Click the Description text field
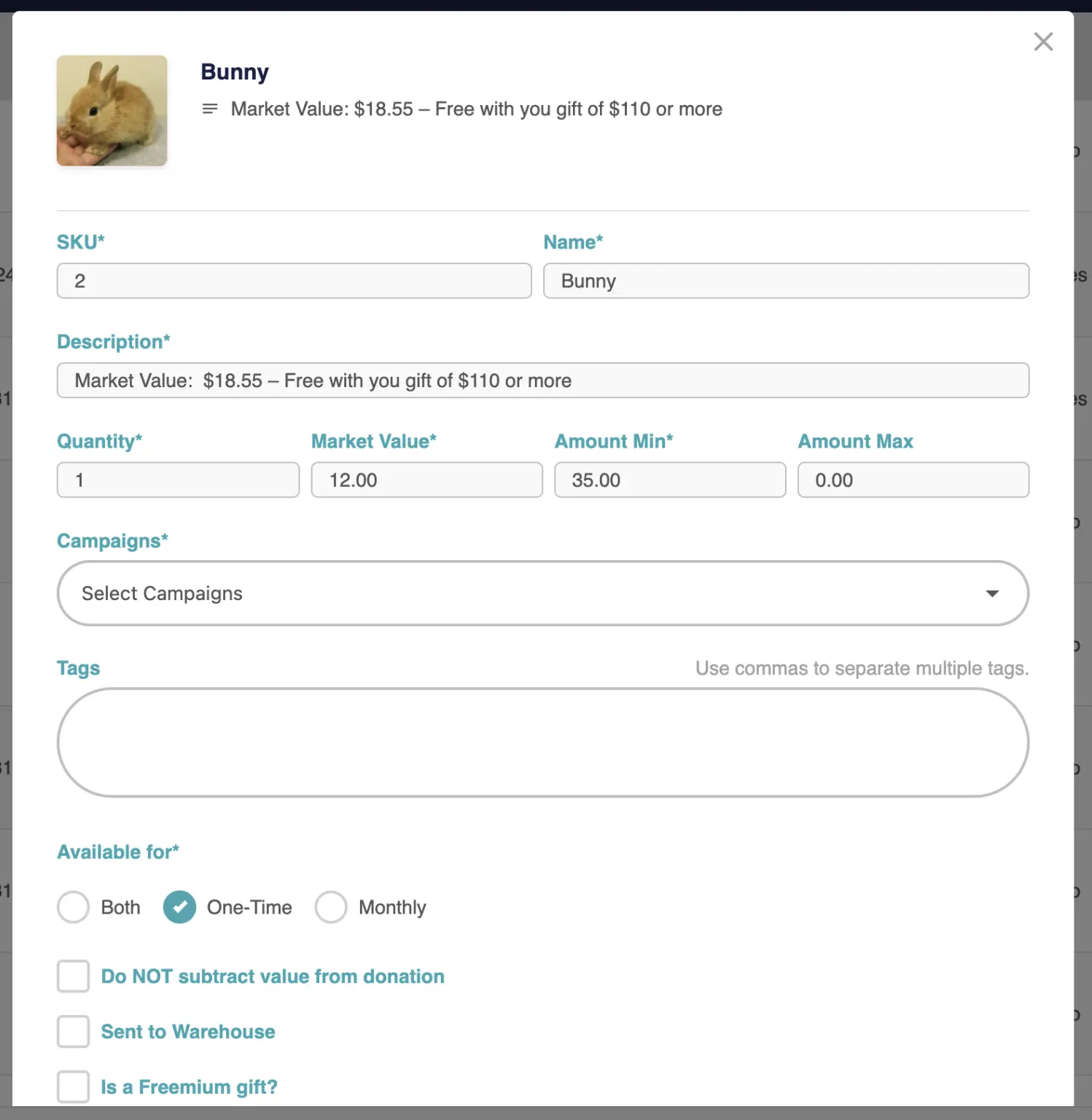This screenshot has width=1092, height=1120. 542,381
